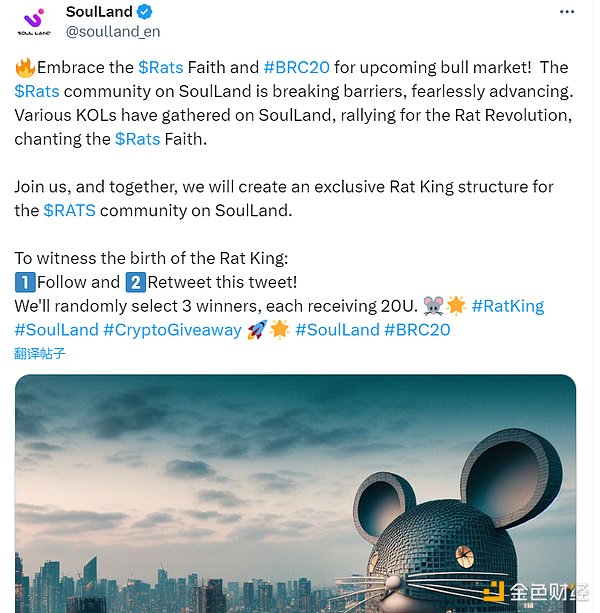Open the final #BRC20 hashtag ending the tweet
This screenshot has height=613, width=600.
coord(417,330)
